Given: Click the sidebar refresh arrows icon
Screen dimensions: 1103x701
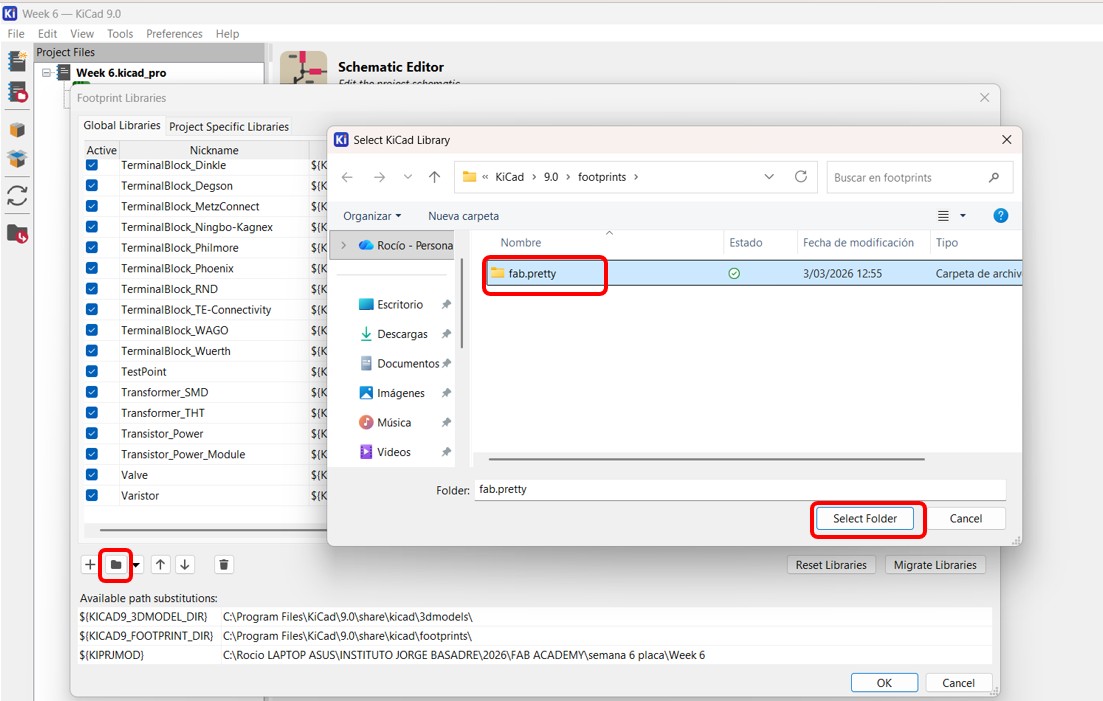Looking at the screenshot, I should (x=17, y=195).
